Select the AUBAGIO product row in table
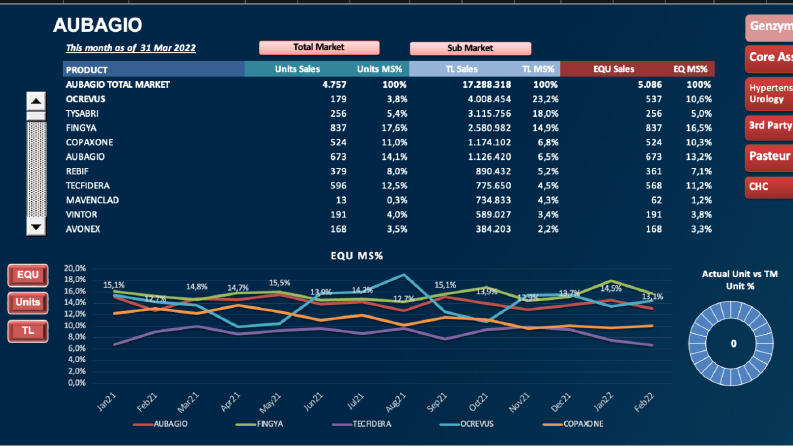 pyautogui.click(x=388, y=157)
